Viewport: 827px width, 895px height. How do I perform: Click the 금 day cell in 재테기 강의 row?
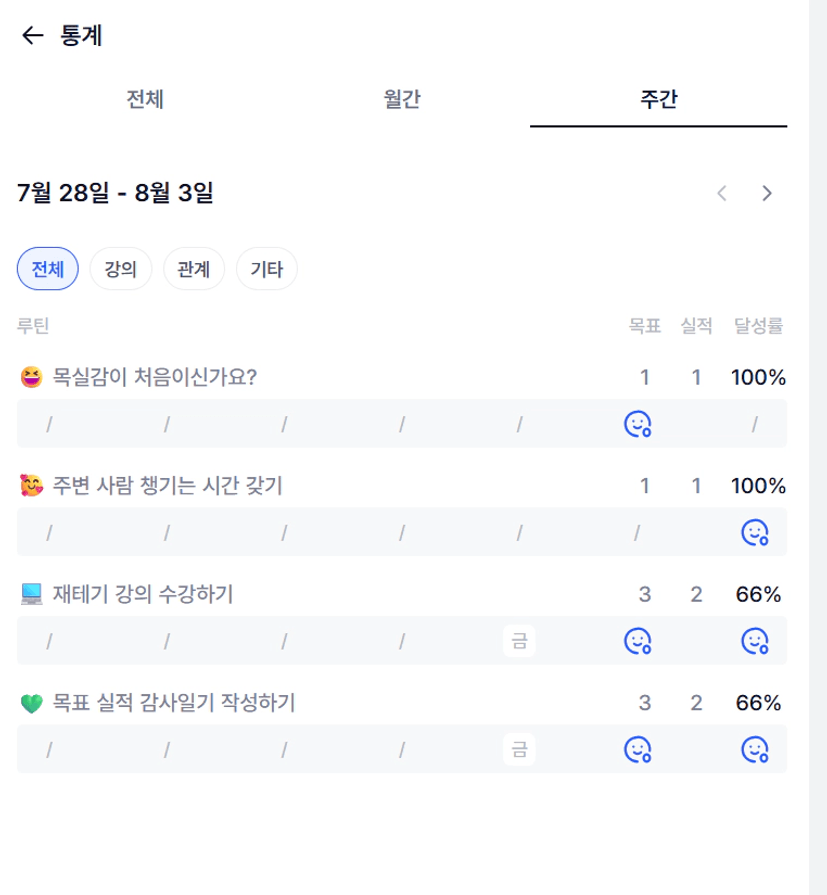coord(519,641)
